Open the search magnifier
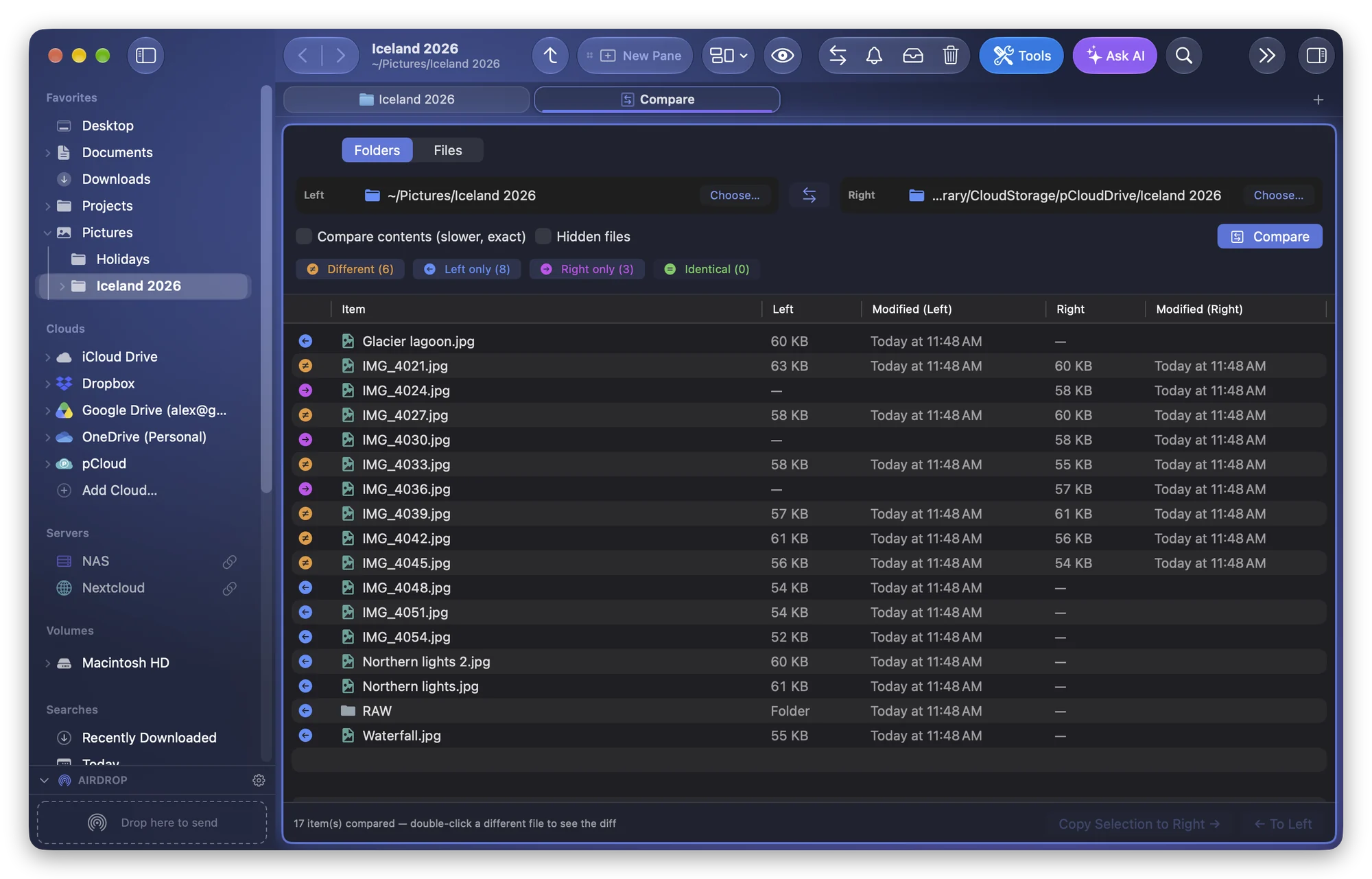Viewport: 1372px width, 879px height. tap(1183, 56)
